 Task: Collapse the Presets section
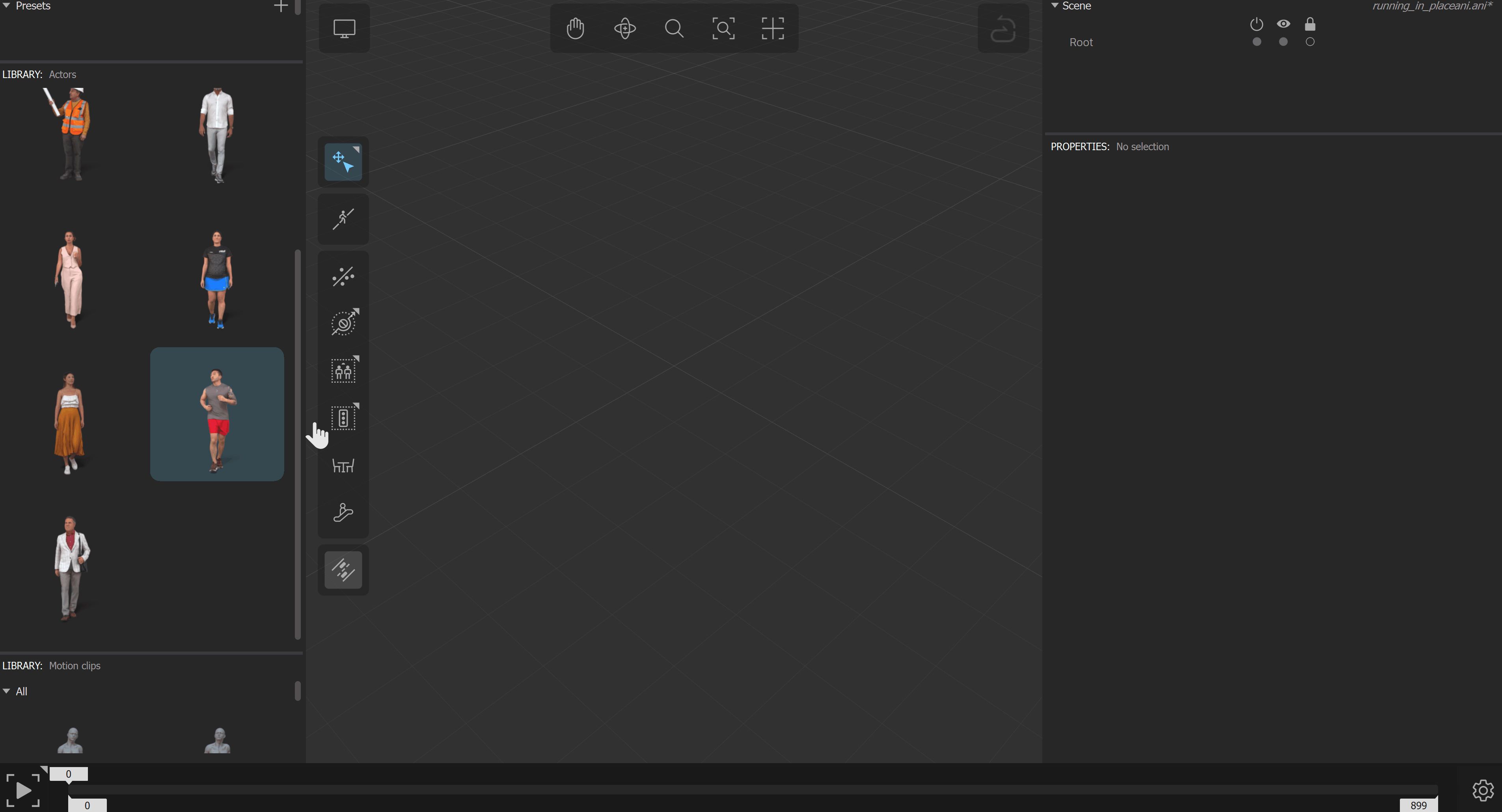[6, 5]
